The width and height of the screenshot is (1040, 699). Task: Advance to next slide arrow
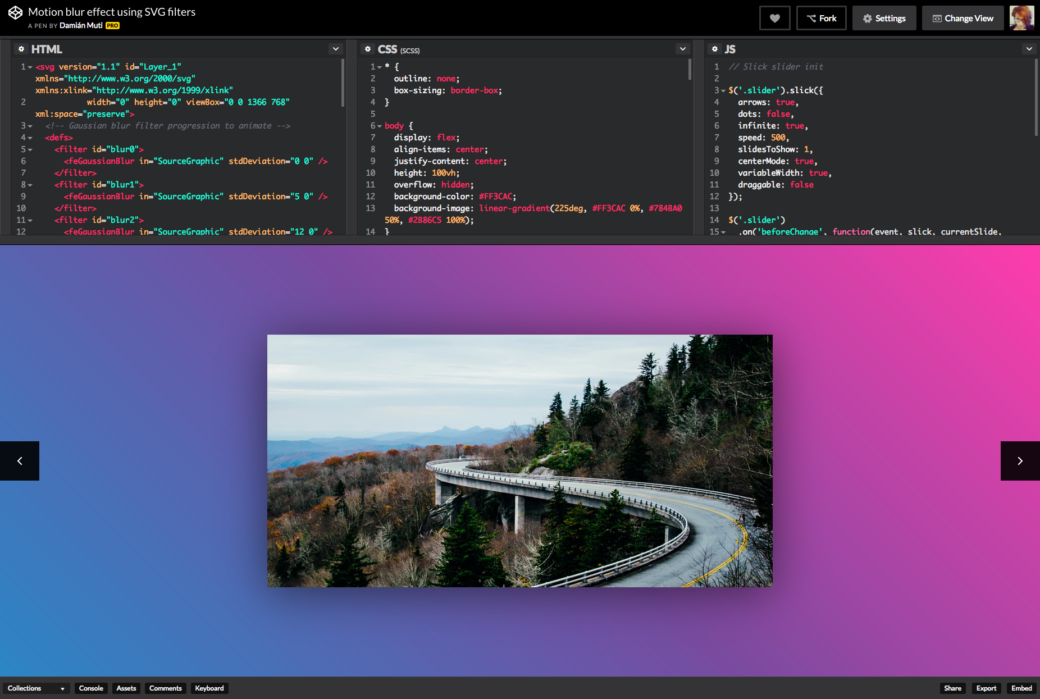[x=1020, y=461]
